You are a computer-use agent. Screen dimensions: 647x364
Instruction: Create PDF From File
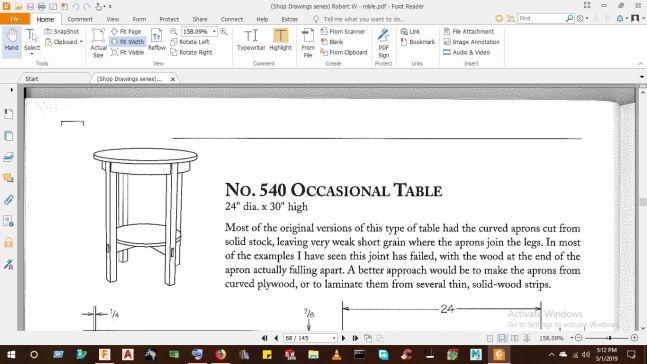pyautogui.click(x=308, y=43)
